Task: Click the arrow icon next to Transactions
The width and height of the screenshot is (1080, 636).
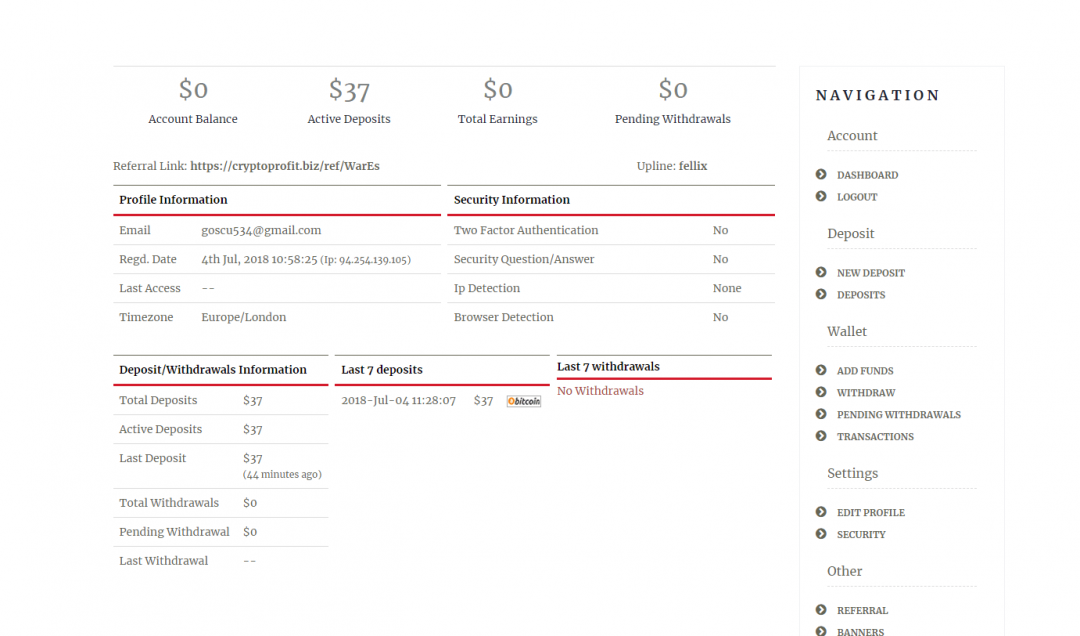Action: [x=821, y=436]
